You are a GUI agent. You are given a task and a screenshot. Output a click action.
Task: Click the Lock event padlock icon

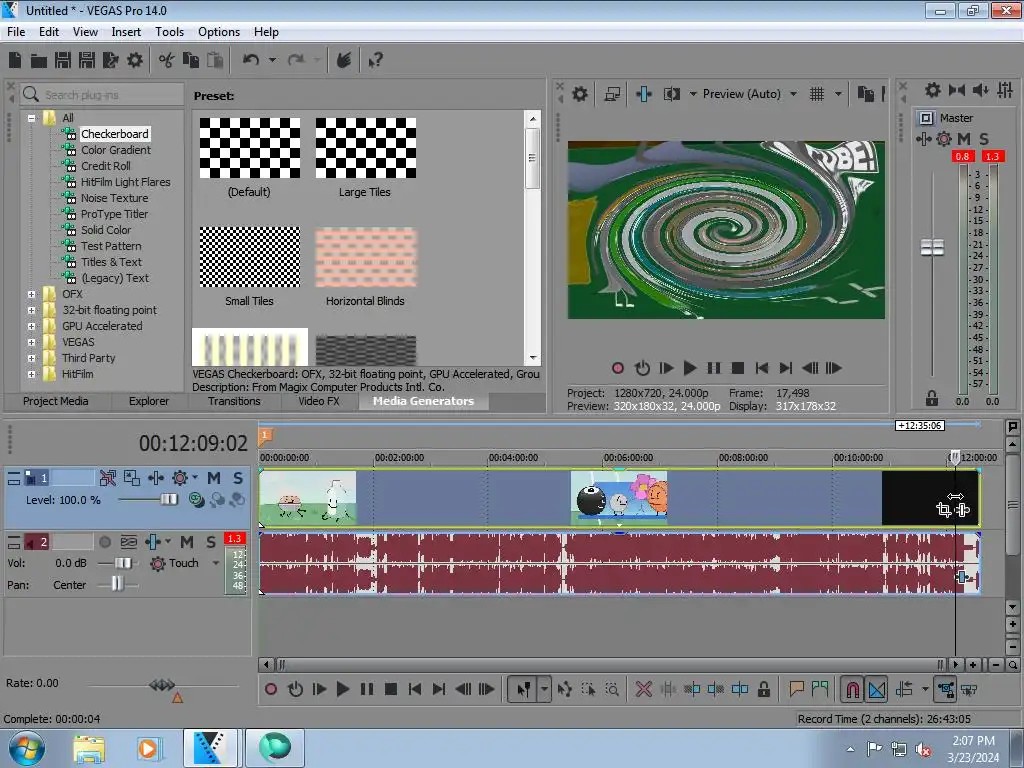click(x=763, y=690)
